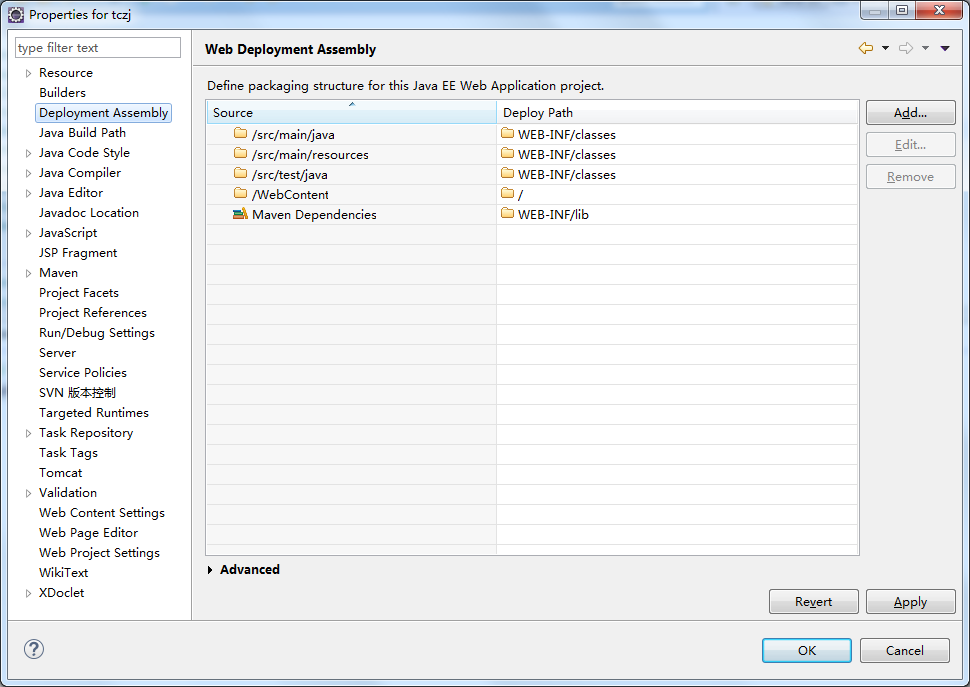The height and width of the screenshot is (687, 970).
Task: Open the view menu triangle
Action: (x=945, y=48)
